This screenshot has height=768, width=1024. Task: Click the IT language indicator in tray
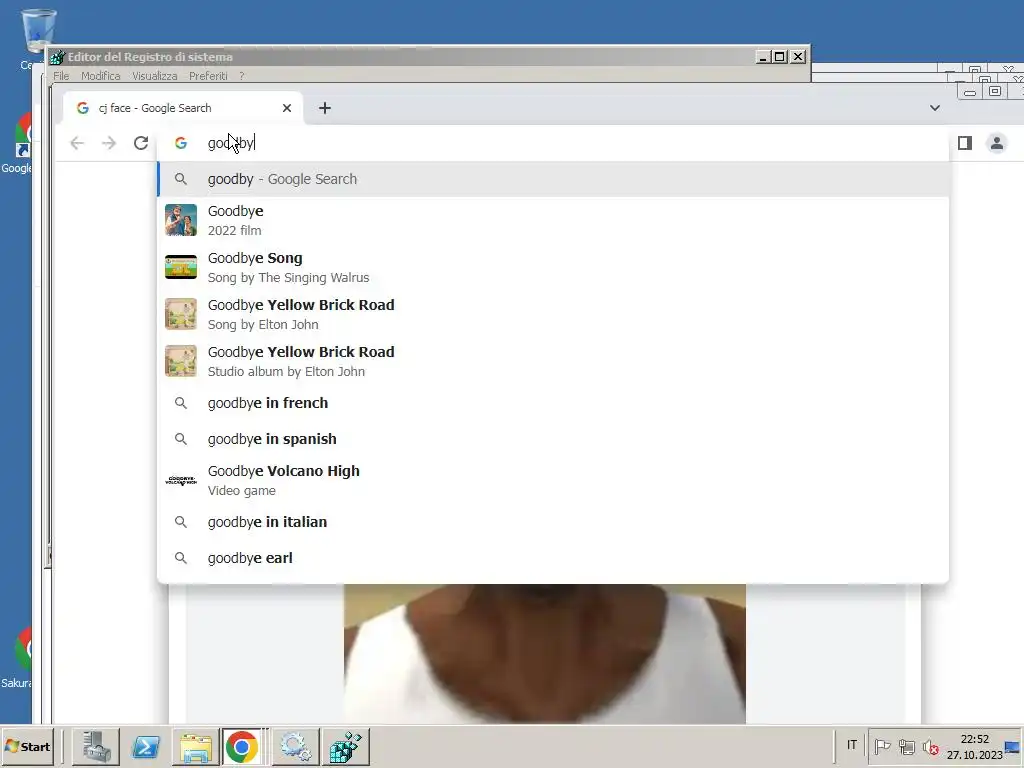pos(852,745)
